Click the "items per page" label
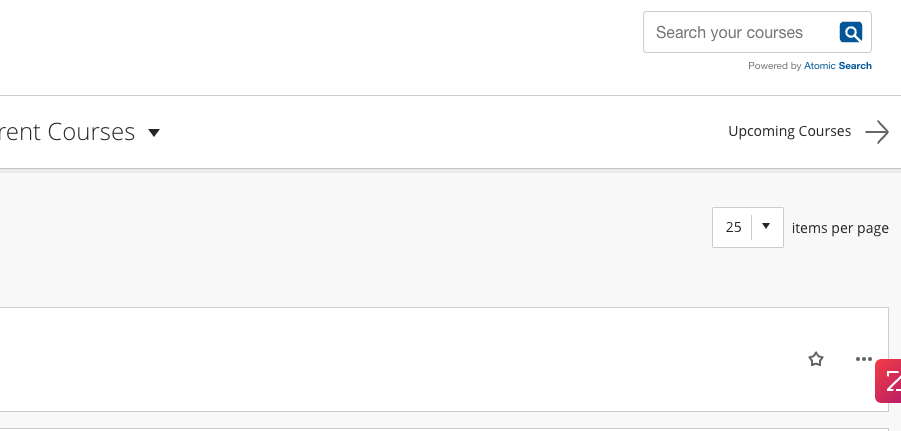 coord(840,228)
